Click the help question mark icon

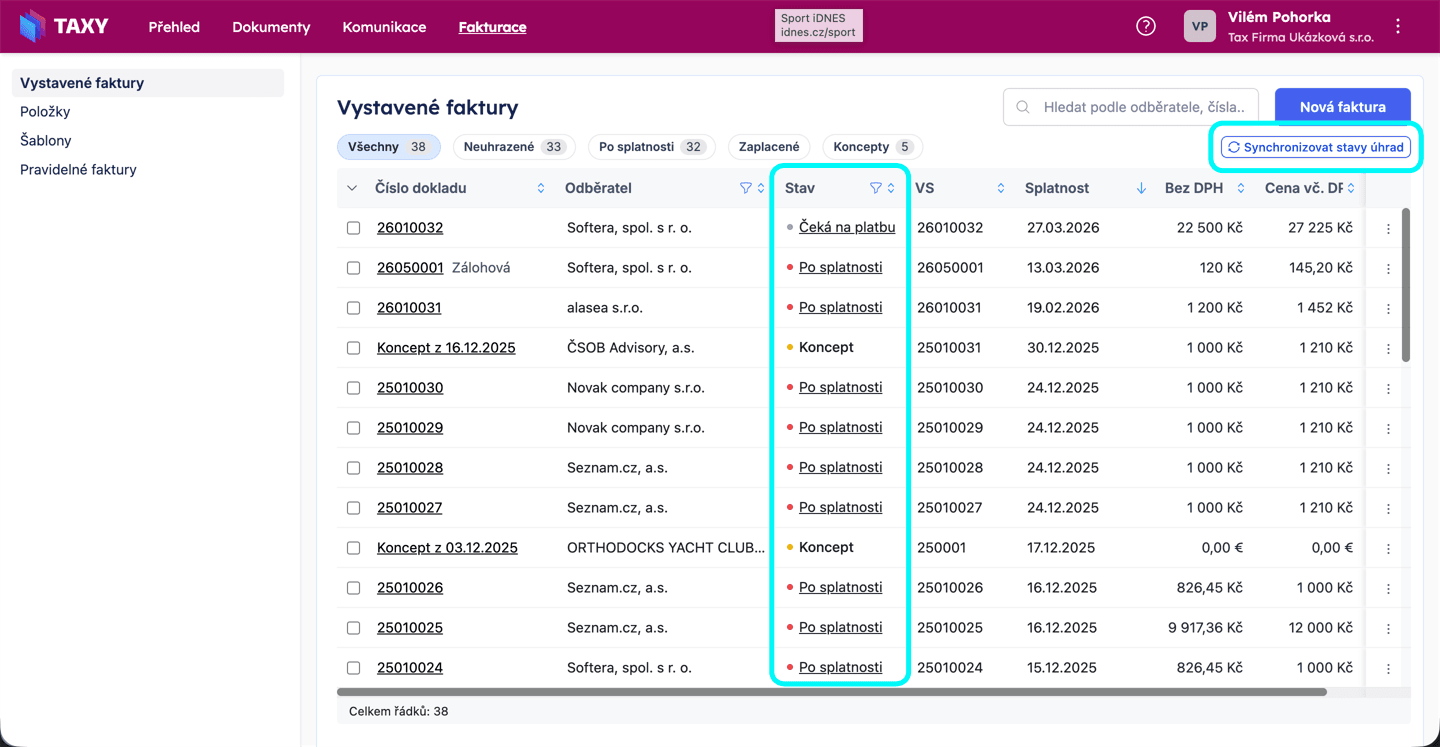[1146, 27]
